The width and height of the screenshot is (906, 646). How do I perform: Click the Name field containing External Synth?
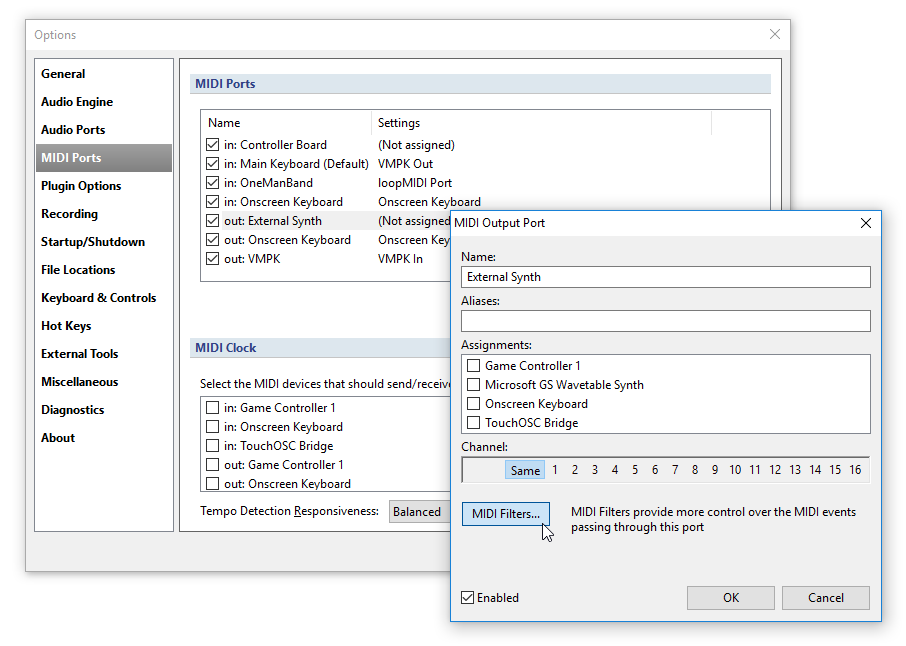click(x=666, y=277)
